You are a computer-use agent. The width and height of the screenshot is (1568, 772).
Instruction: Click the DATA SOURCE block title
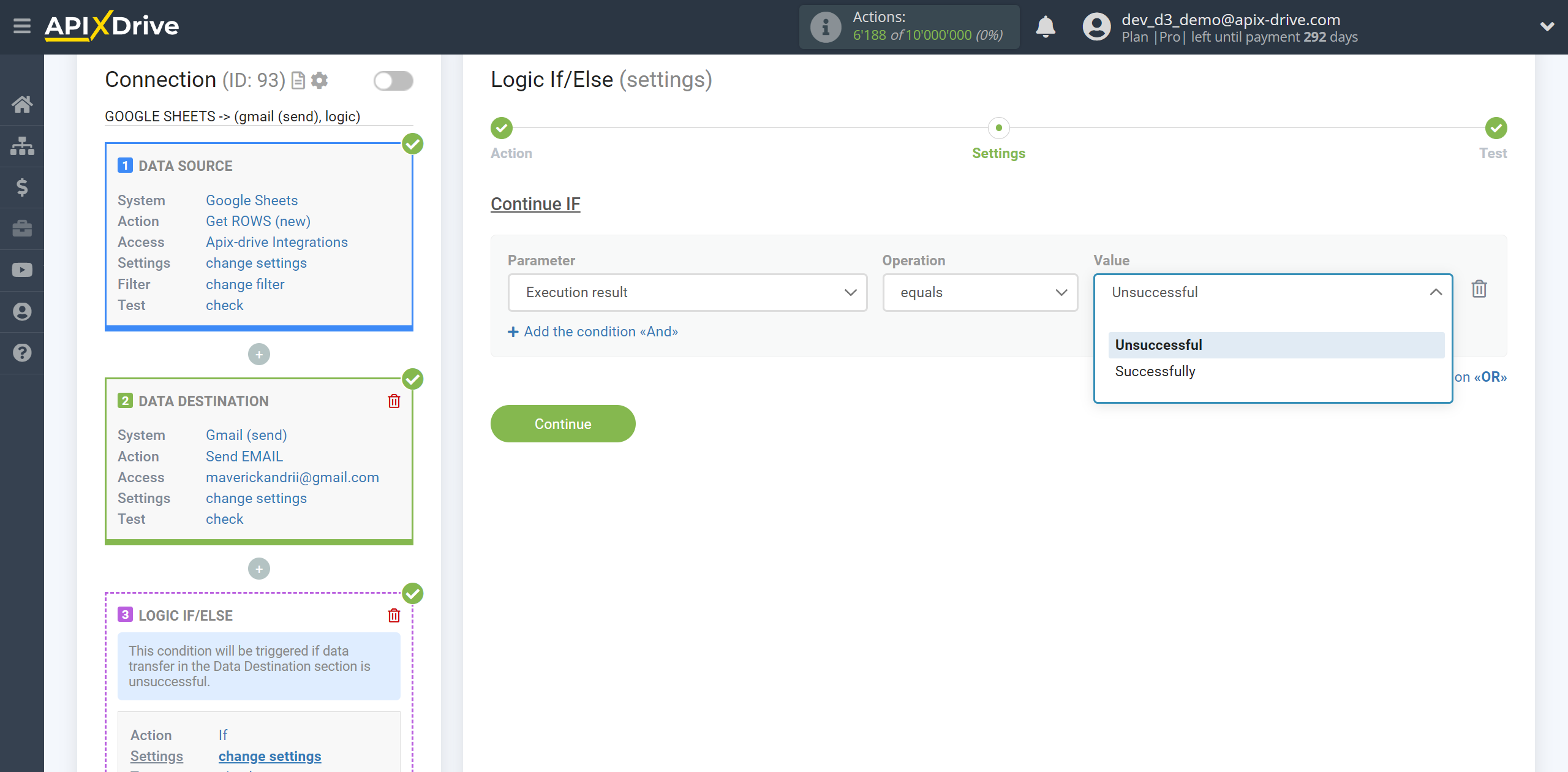point(186,166)
